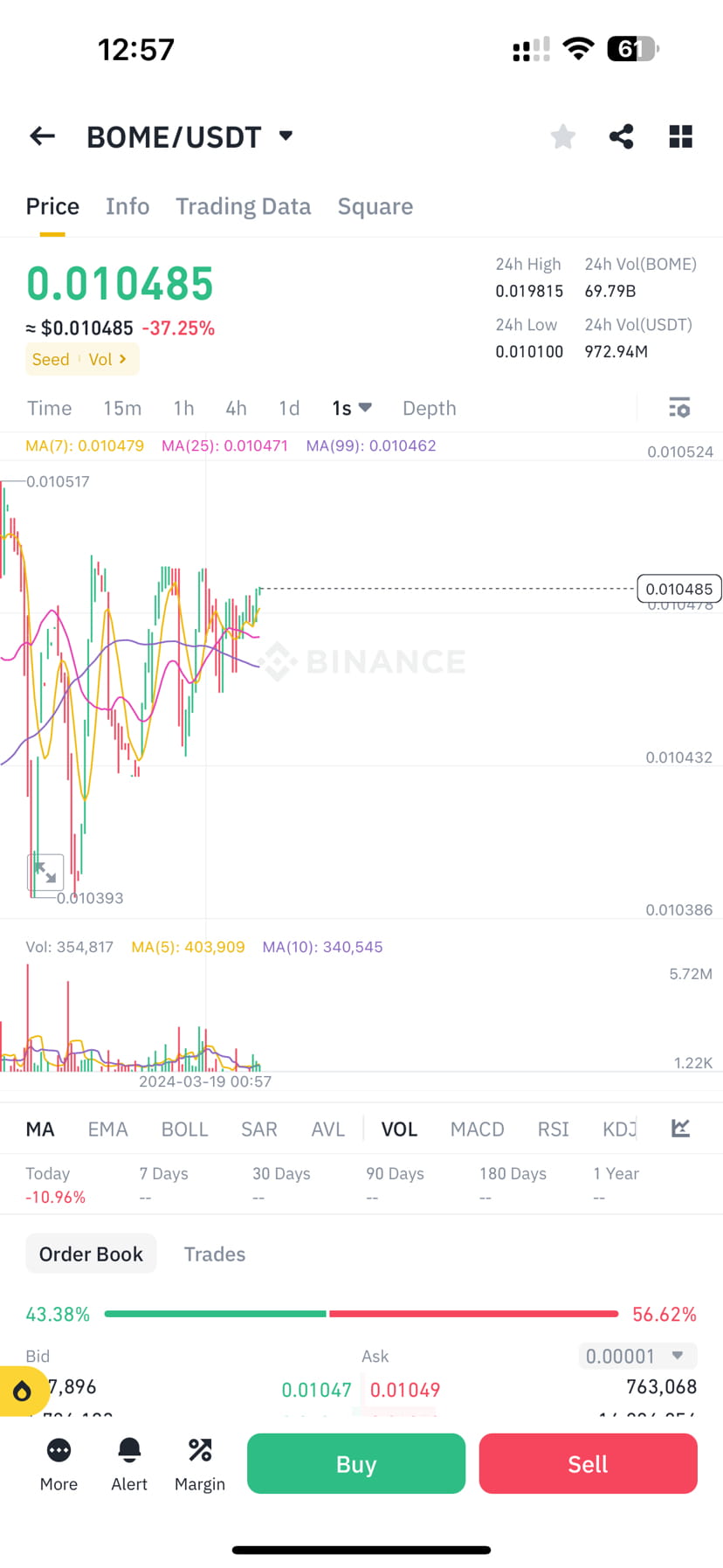The height and width of the screenshot is (1568, 723).
Task: Open chart settings via the filter icon
Action: pos(678,407)
